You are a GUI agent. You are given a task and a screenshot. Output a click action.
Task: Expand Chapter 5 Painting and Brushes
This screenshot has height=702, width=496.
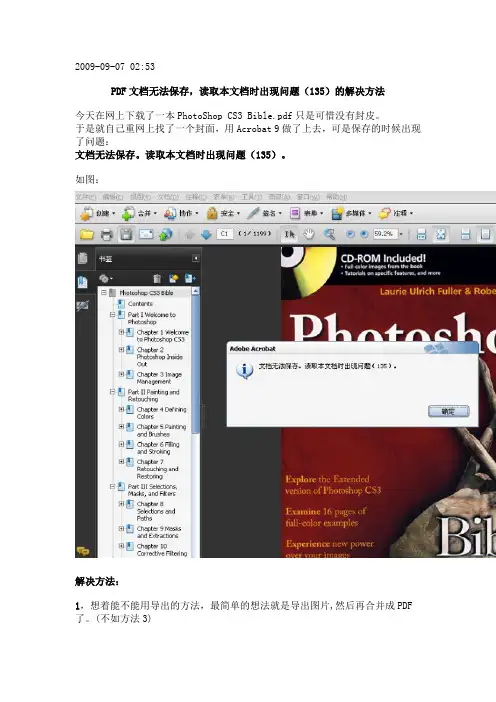(121, 427)
